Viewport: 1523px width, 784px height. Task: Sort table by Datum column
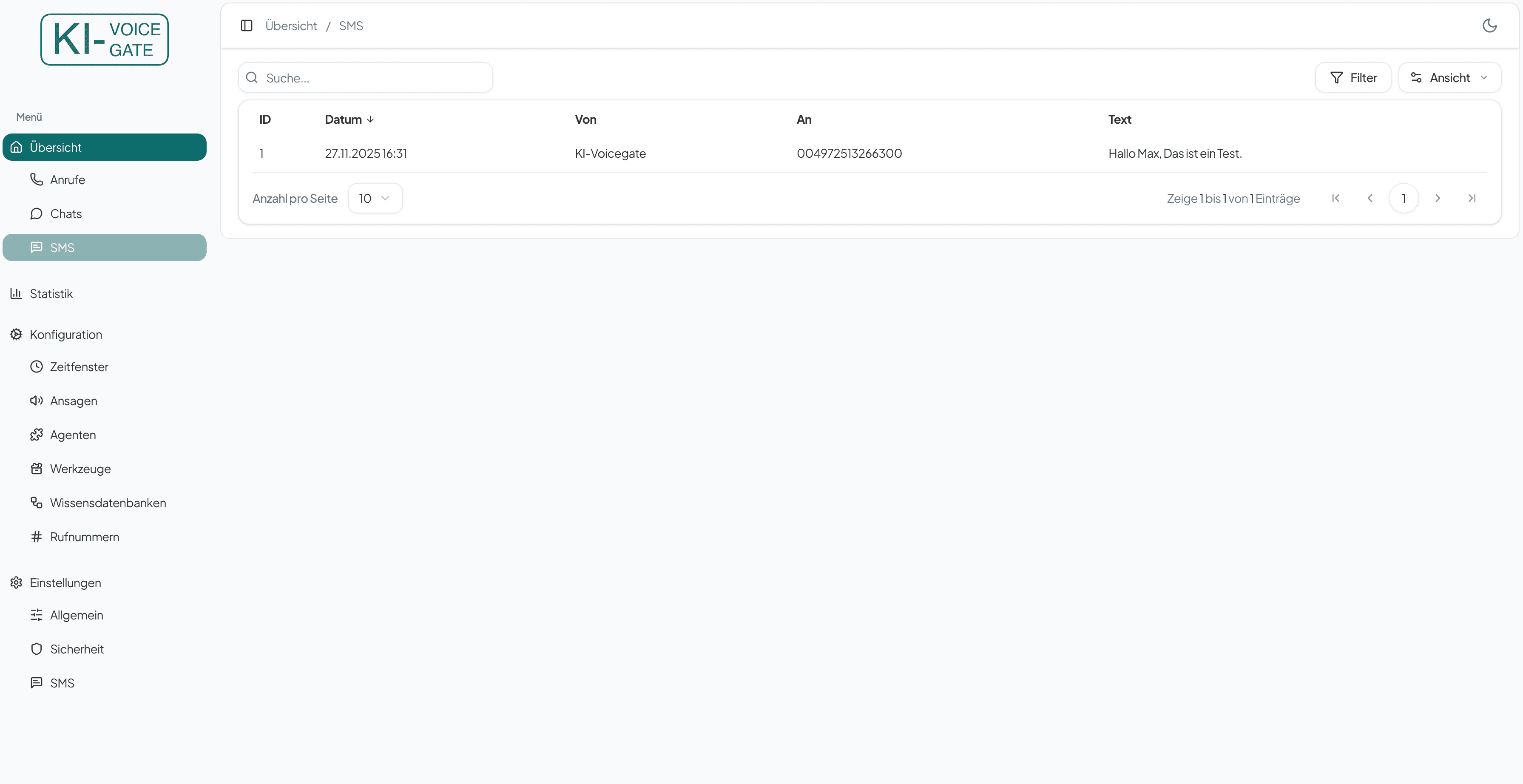pos(349,119)
